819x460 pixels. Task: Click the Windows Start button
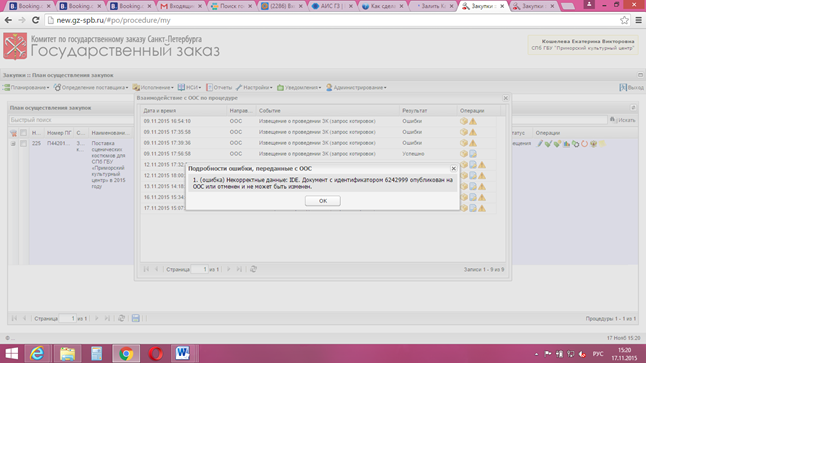pyautogui.click(x=11, y=353)
